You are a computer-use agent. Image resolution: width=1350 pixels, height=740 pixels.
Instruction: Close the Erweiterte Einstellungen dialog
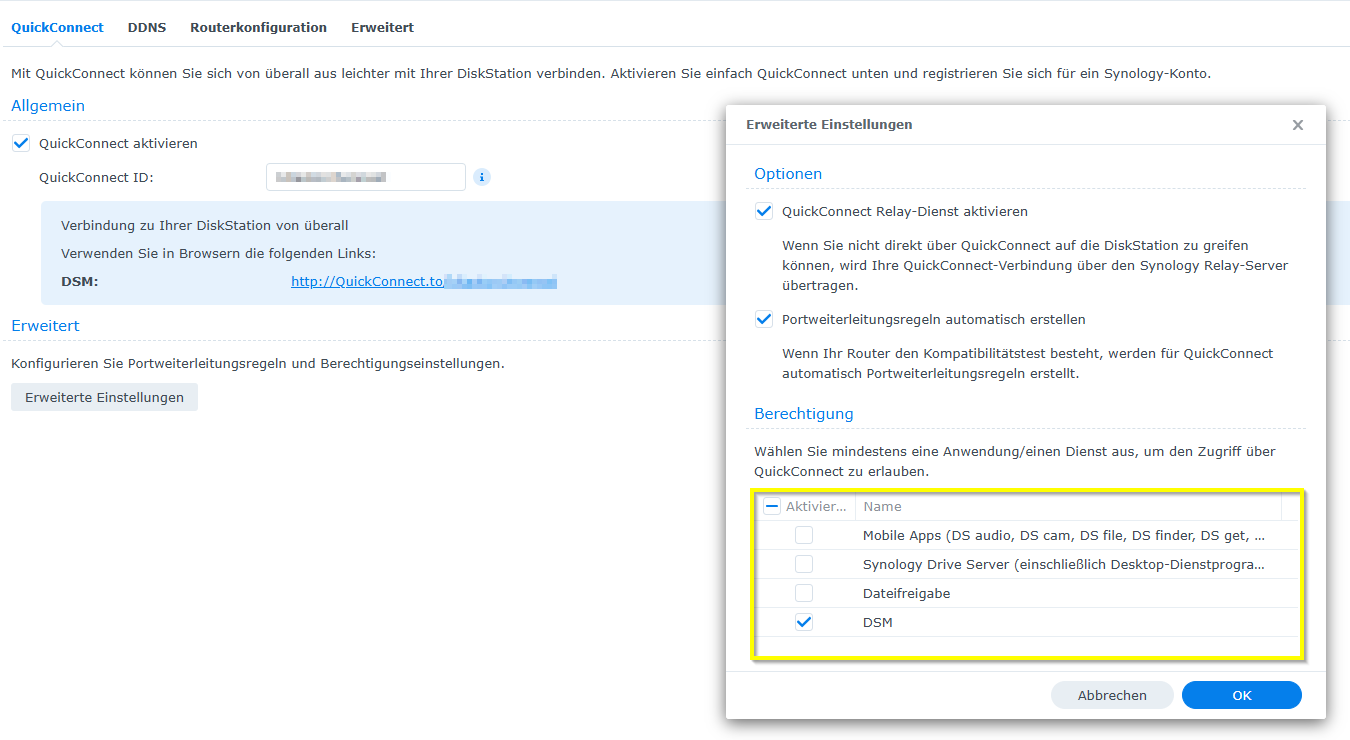[1297, 125]
